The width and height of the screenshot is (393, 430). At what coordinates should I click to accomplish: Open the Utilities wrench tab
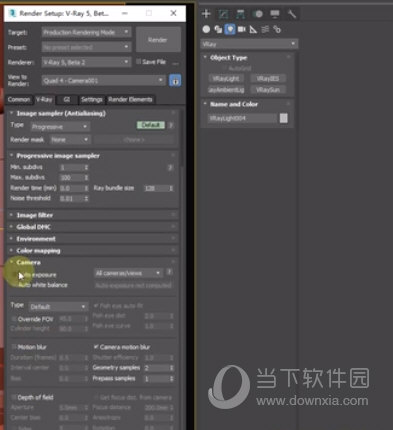pyautogui.click(x=292, y=14)
